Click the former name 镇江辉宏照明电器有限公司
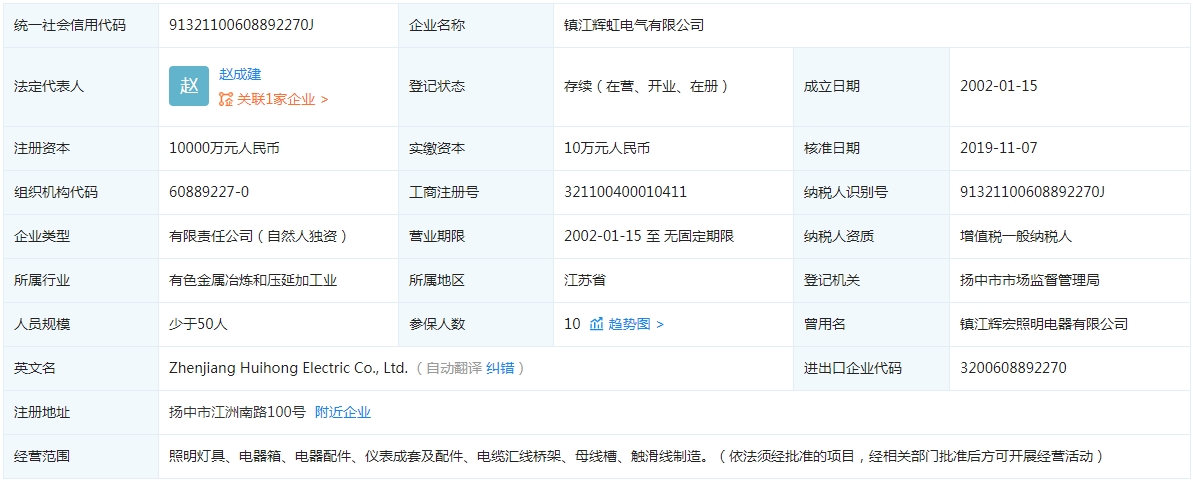The height and width of the screenshot is (480, 1193). point(1043,324)
